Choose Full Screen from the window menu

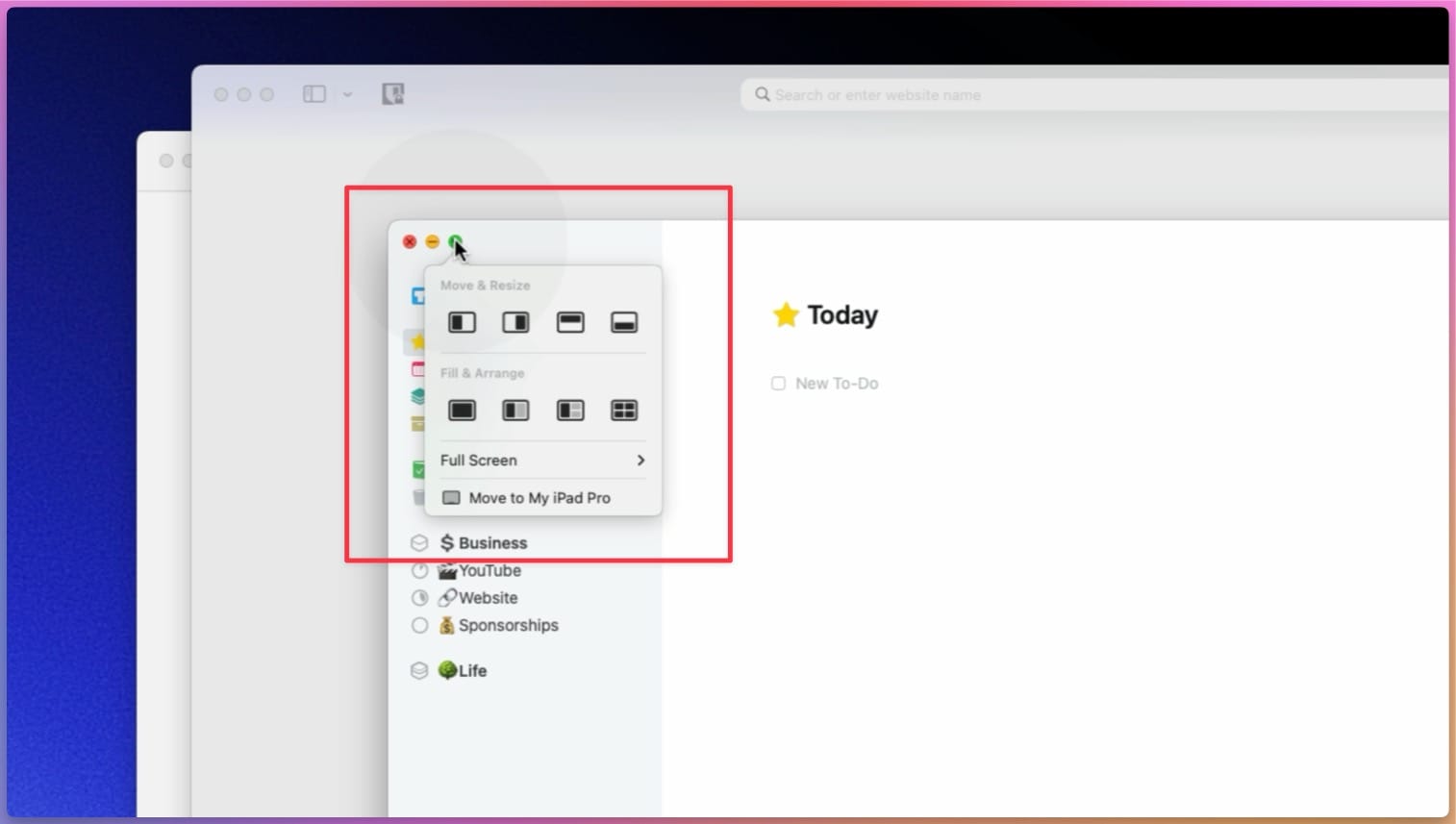(478, 461)
